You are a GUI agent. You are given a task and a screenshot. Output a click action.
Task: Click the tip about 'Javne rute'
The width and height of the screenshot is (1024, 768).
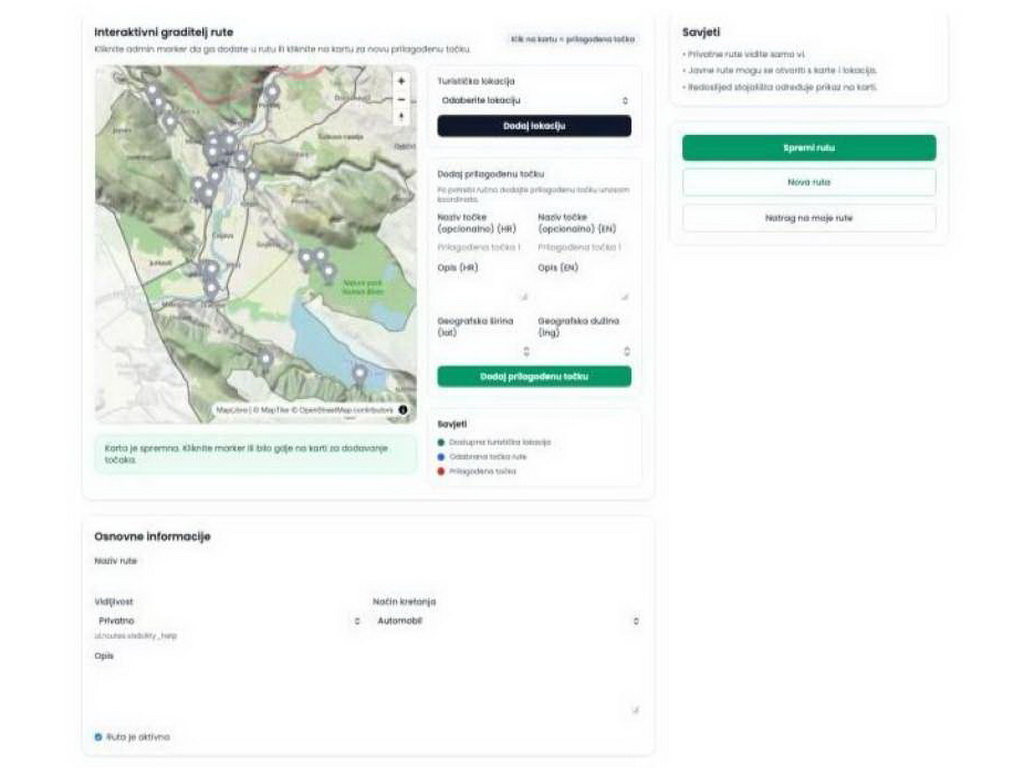pos(780,70)
